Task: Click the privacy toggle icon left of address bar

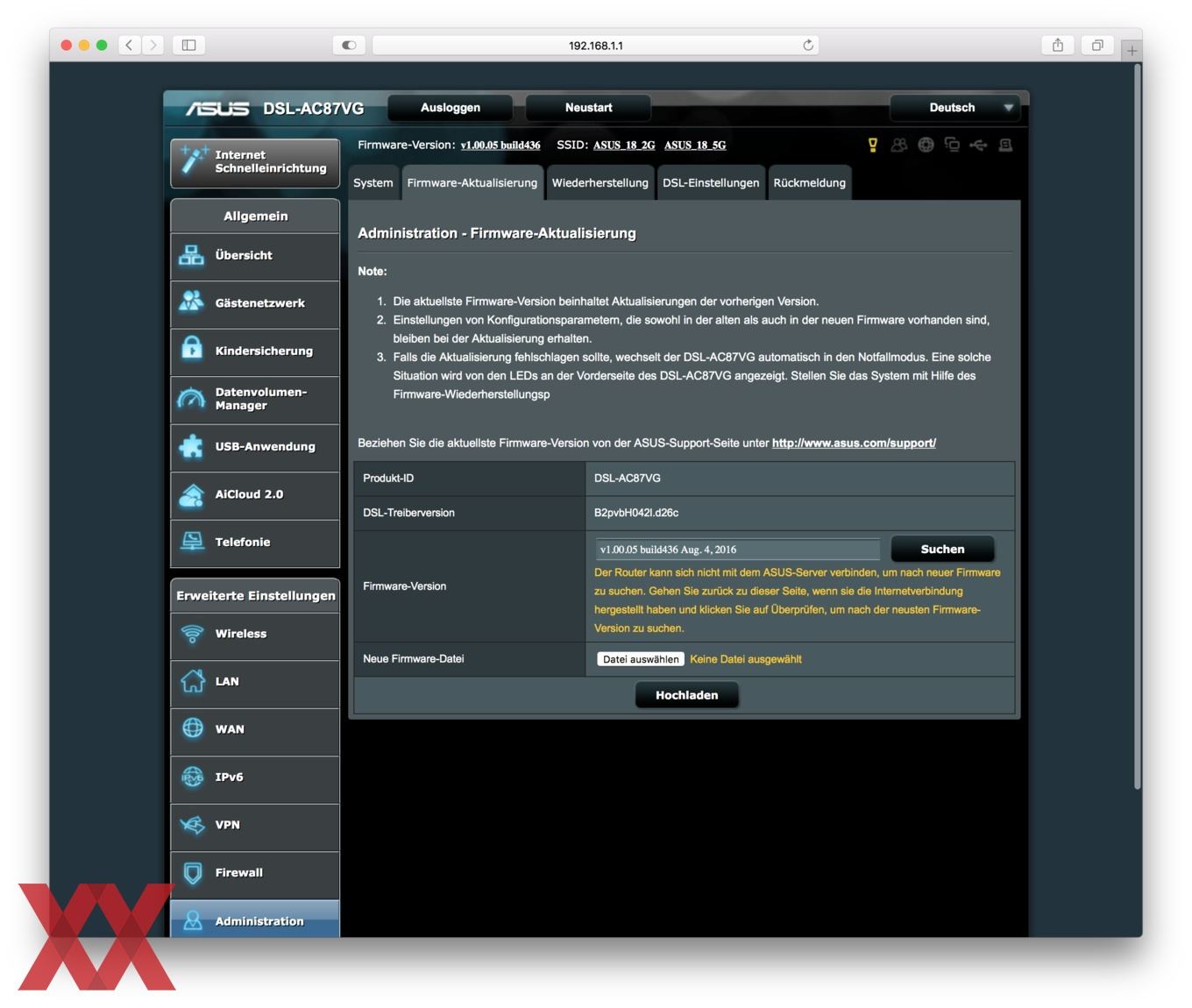Action: (349, 45)
